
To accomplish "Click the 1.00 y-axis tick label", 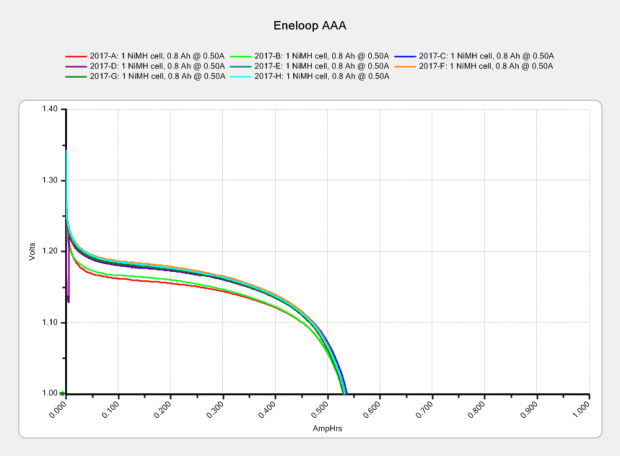I will click(x=50, y=393).
